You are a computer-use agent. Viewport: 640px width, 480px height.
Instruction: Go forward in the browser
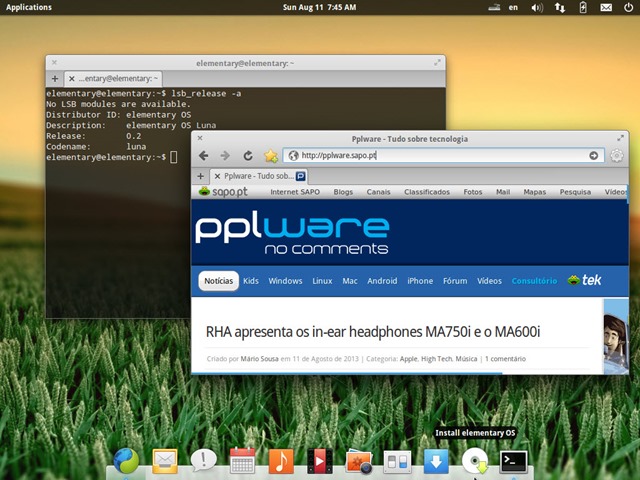point(225,156)
